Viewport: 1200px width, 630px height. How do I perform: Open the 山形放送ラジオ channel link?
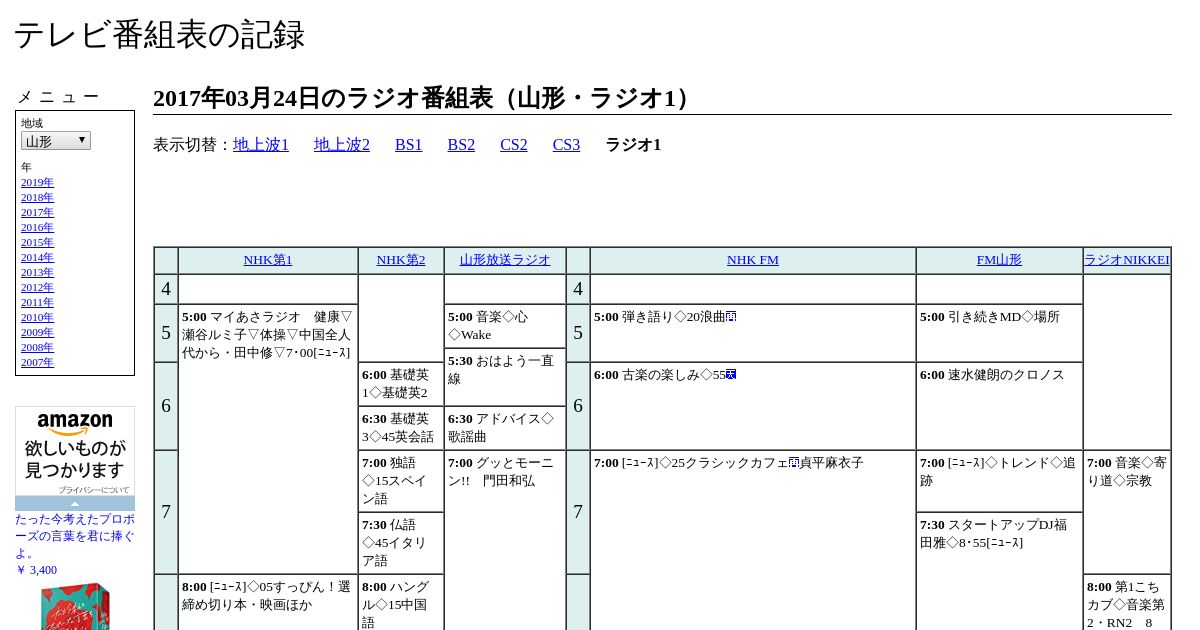(505, 260)
